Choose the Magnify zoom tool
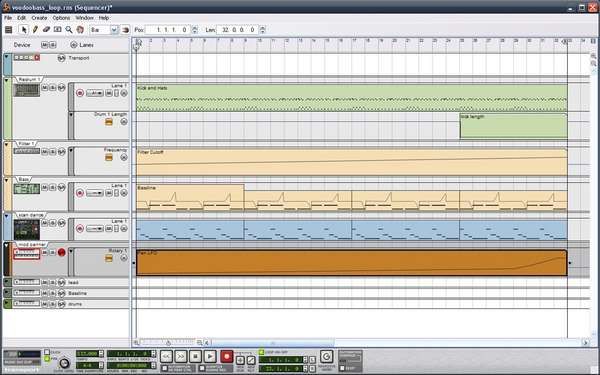The height and width of the screenshot is (375, 600). pyautogui.click(x=69, y=29)
